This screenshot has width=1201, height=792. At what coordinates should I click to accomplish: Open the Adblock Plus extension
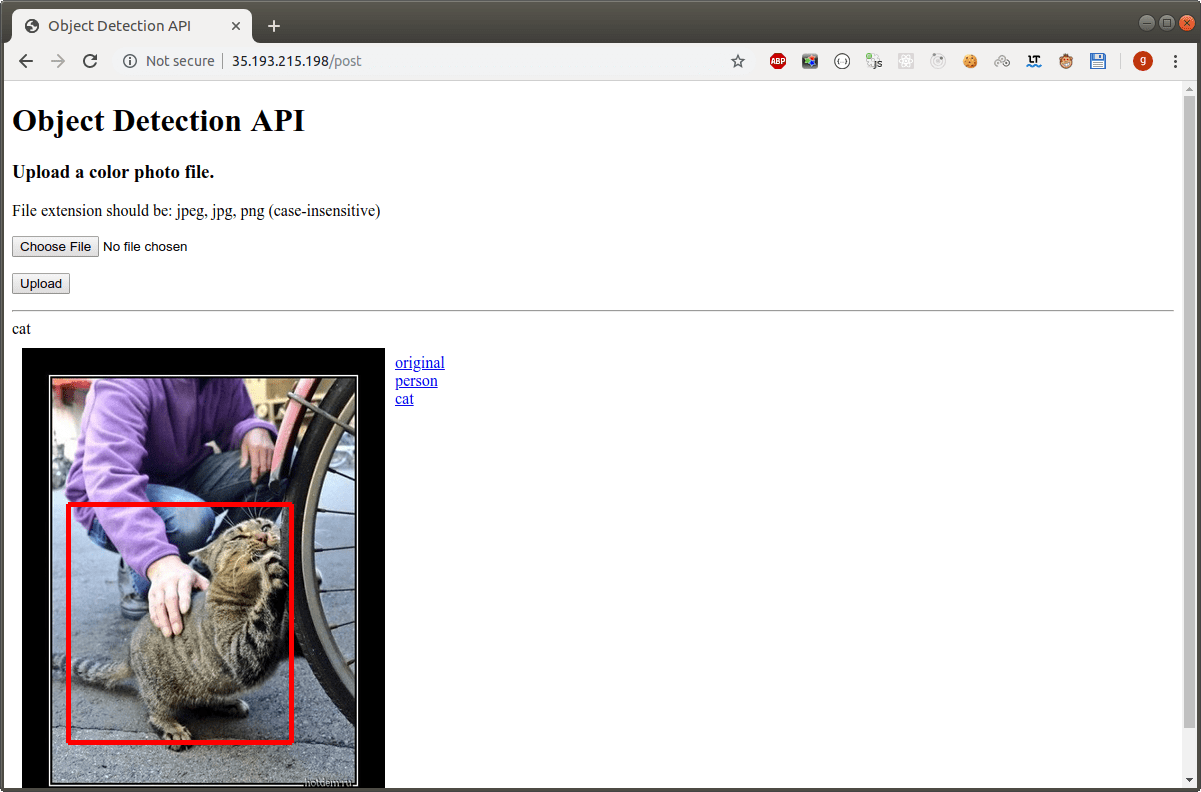coord(778,61)
